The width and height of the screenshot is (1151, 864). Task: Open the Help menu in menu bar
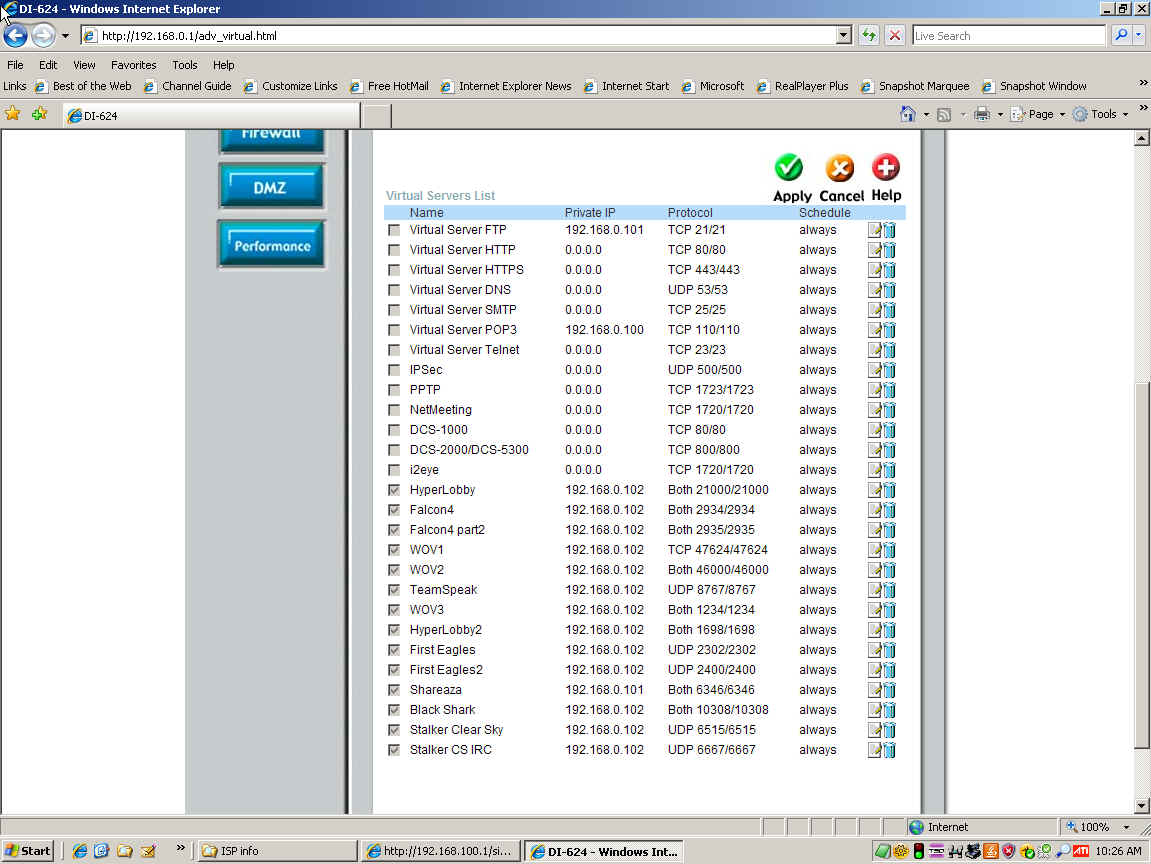(x=223, y=65)
